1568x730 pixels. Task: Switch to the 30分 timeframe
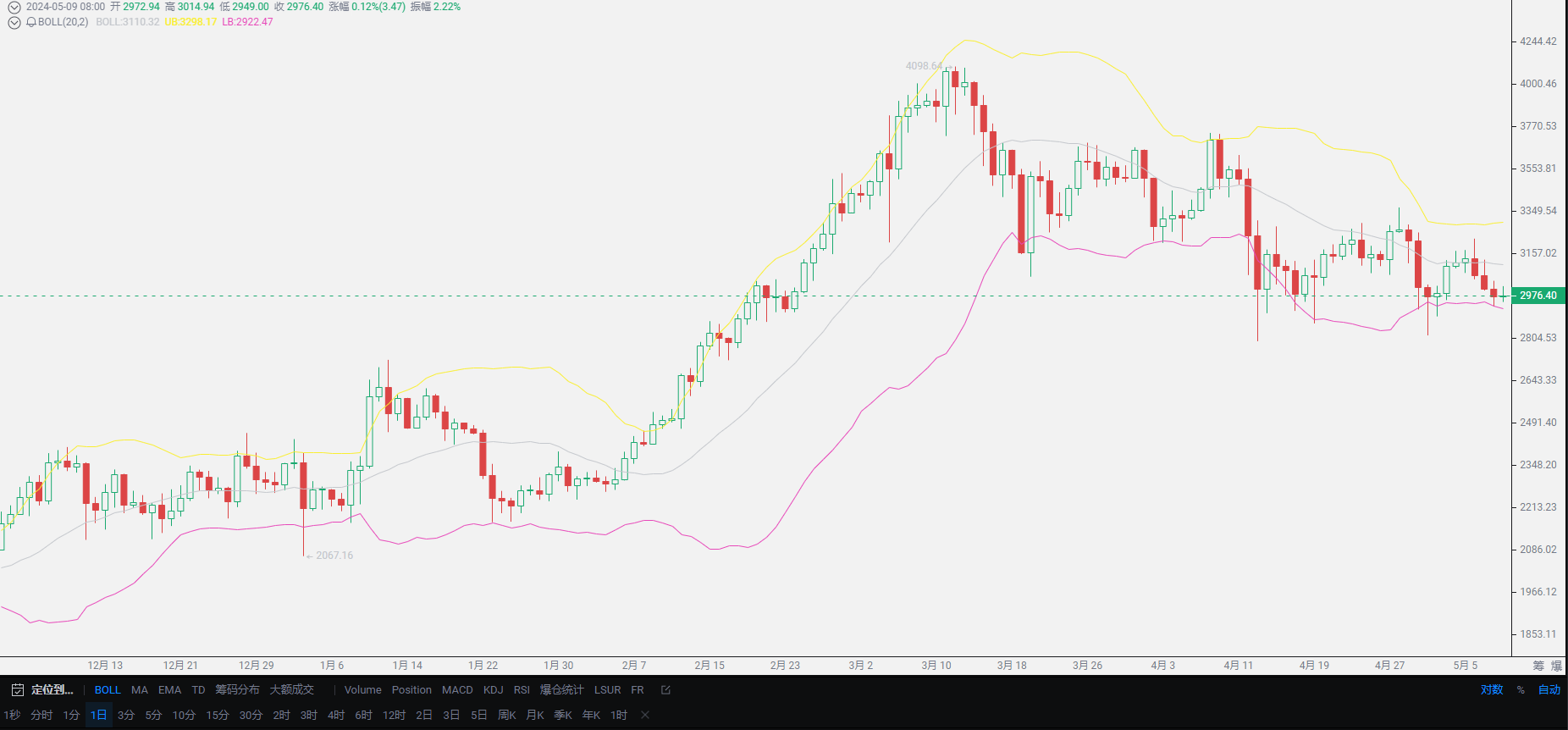pyautogui.click(x=251, y=716)
